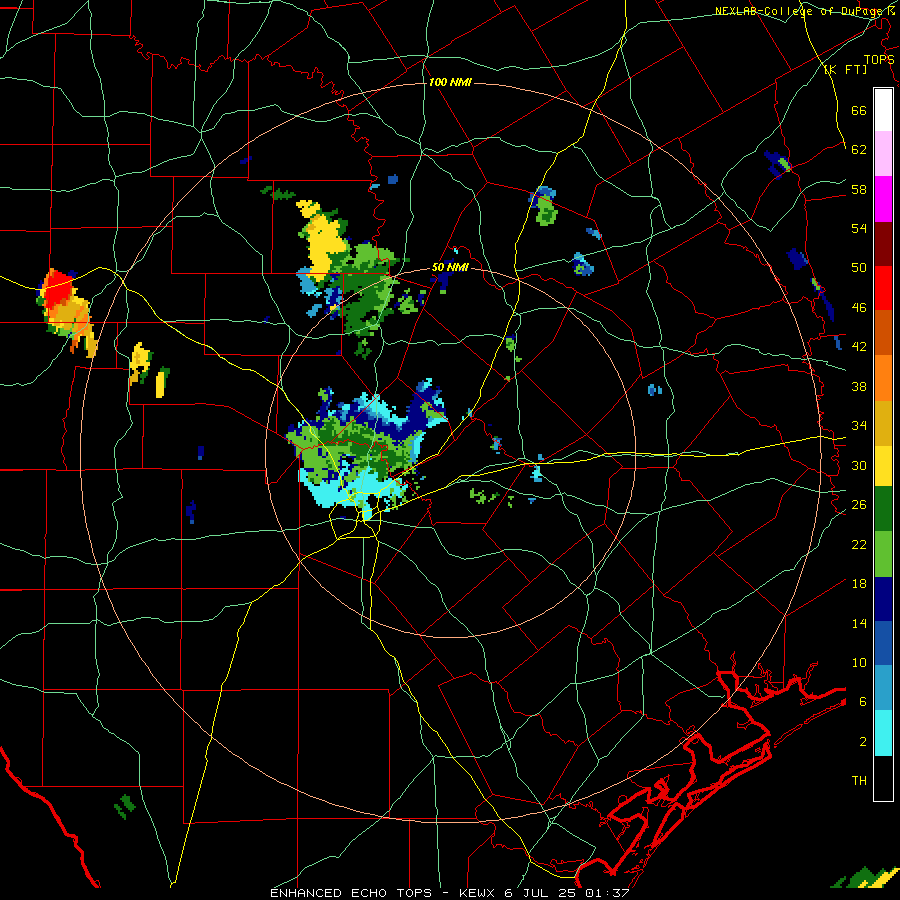Screen dimensions: 900x900
Task: Click the legend value '54'
Action: point(859,228)
